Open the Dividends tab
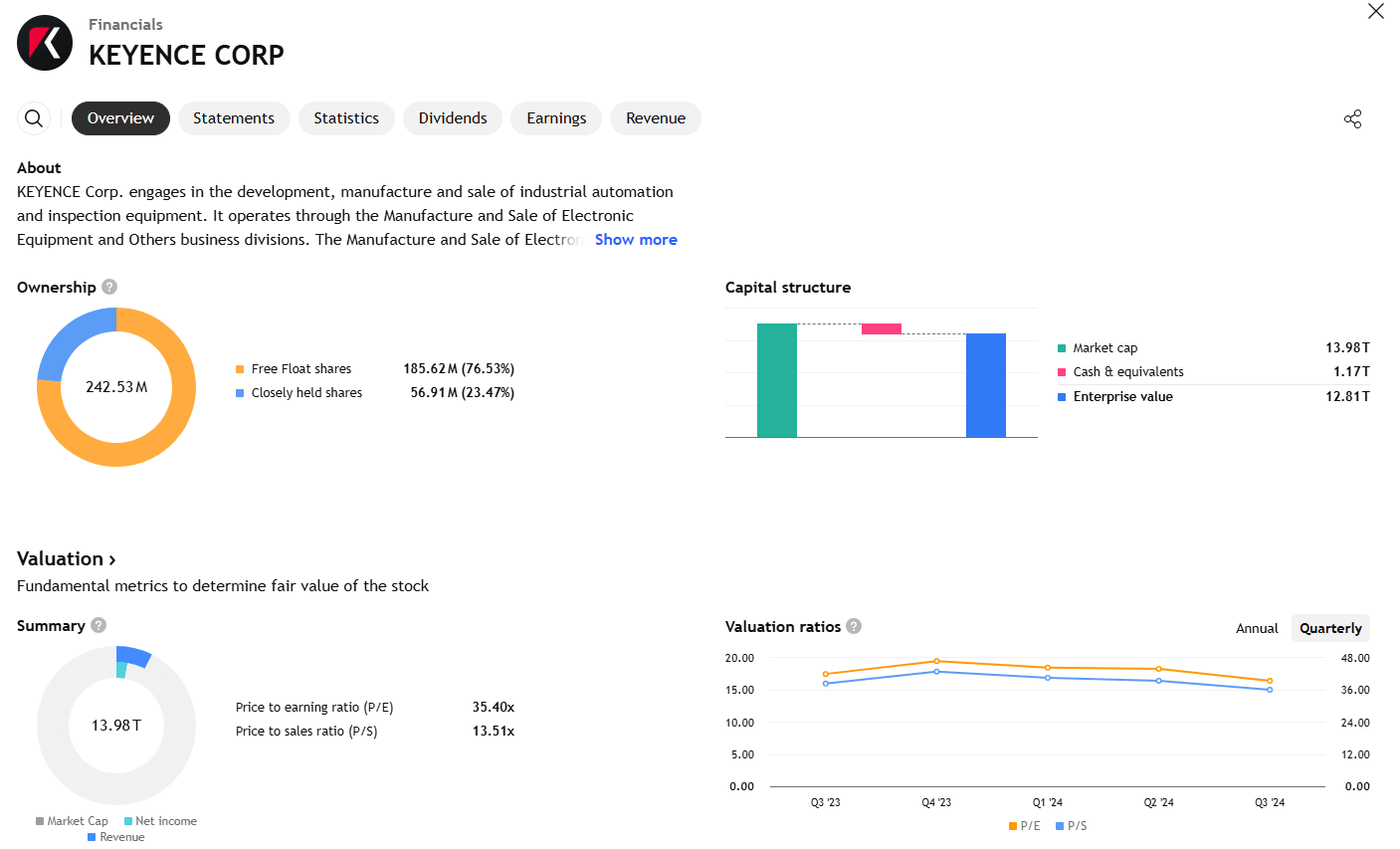This screenshot has height=849, width=1400. point(453,118)
